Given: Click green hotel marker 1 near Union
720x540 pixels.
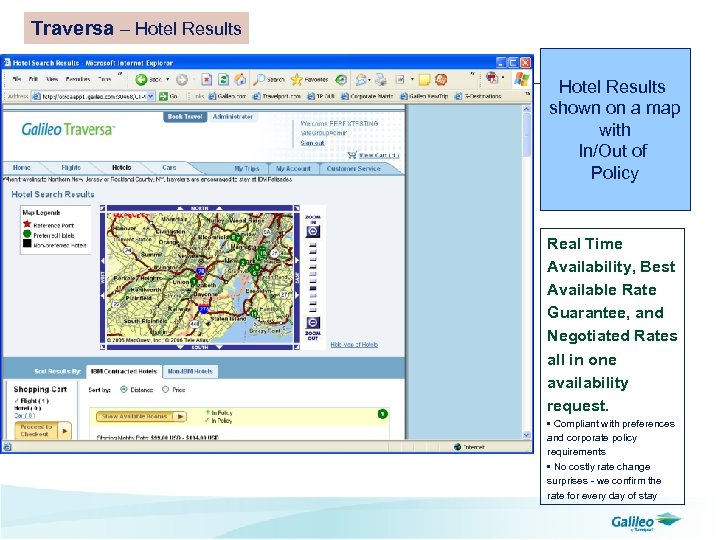Looking at the screenshot, I should [194, 281].
